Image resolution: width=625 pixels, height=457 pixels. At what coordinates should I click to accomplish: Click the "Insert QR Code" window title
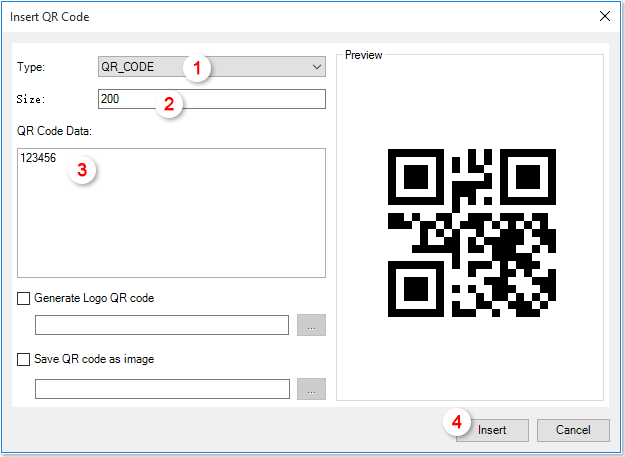coord(49,17)
